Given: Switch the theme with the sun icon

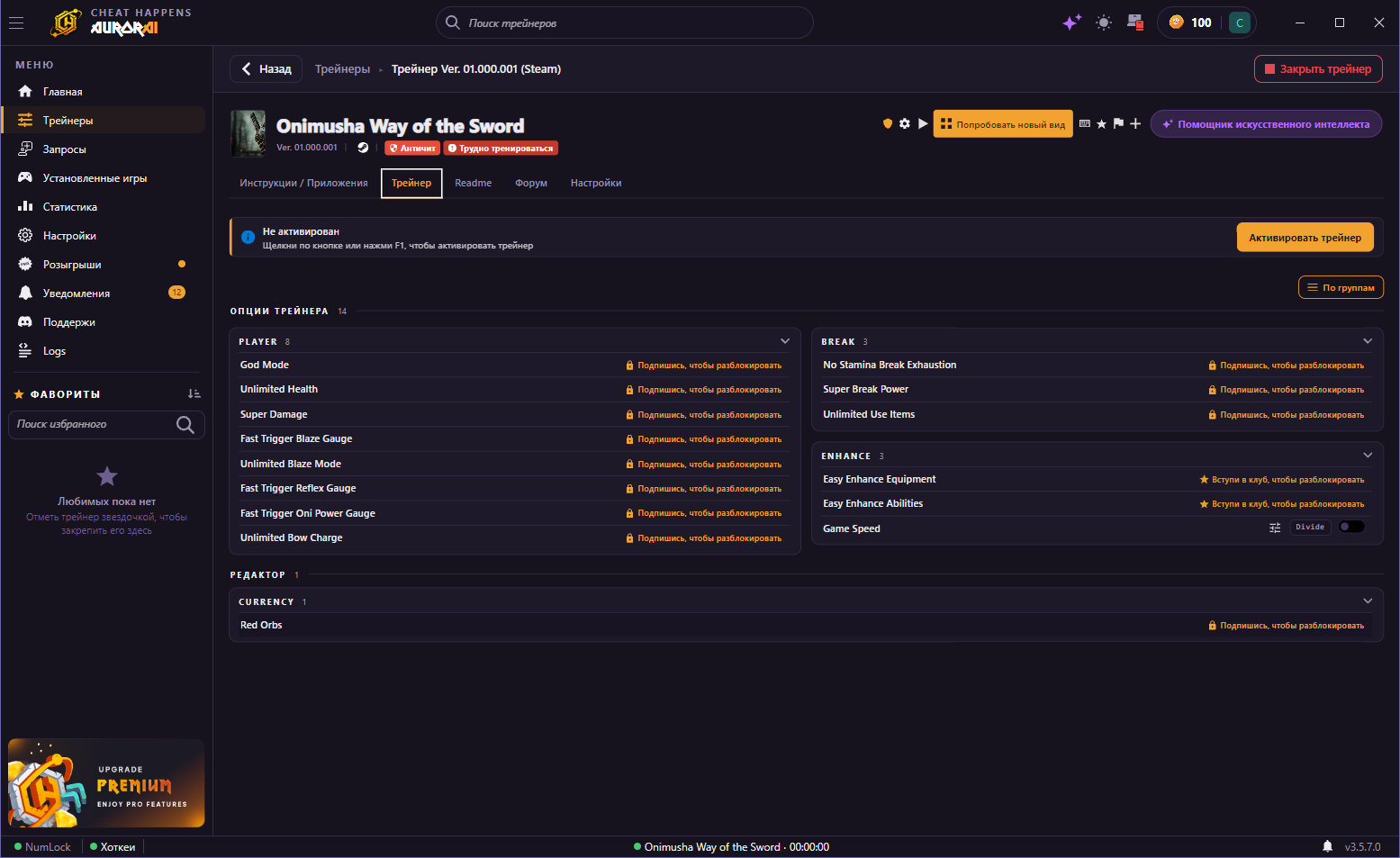Looking at the screenshot, I should [1104, 23].
